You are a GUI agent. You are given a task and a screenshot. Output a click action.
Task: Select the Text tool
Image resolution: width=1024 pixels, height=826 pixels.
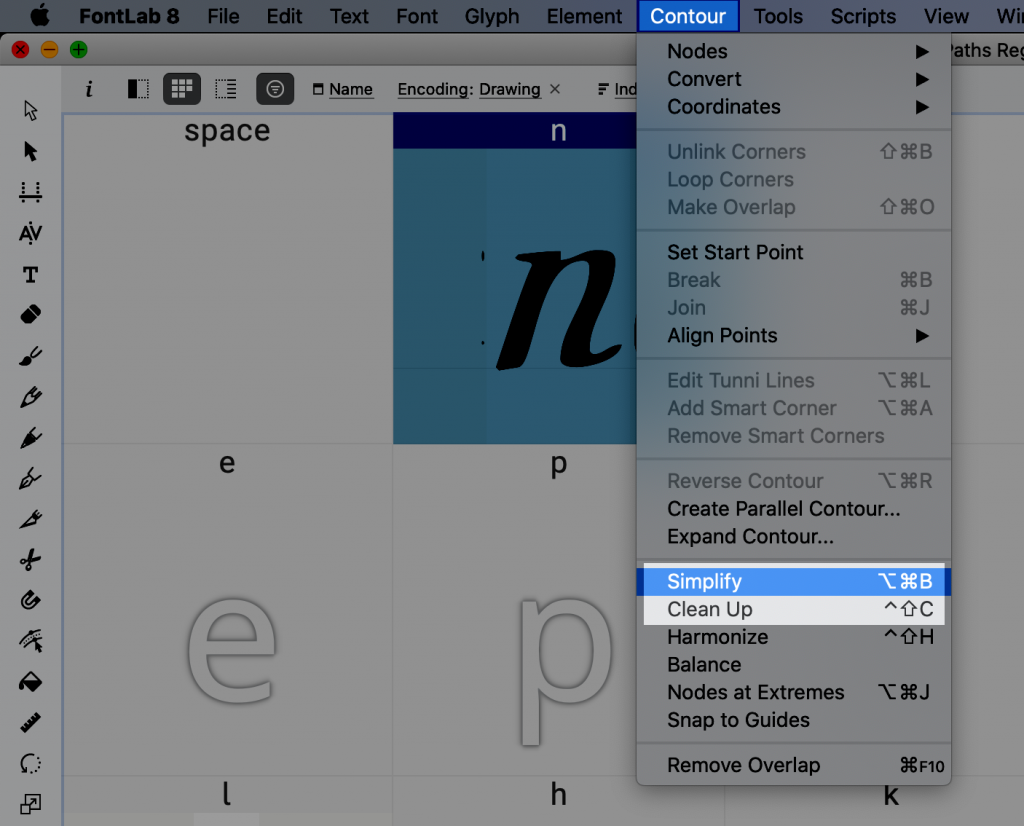click(x=31, y=274)
